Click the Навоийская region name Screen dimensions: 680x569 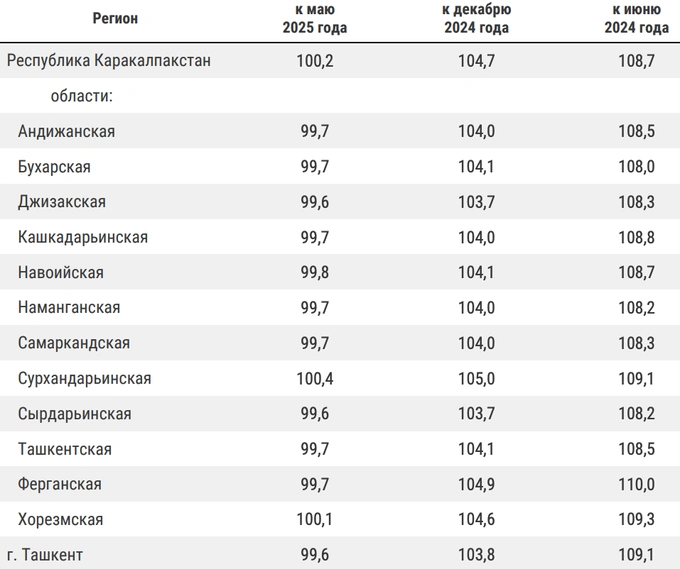pyautogui.click(x=61, y=273)
